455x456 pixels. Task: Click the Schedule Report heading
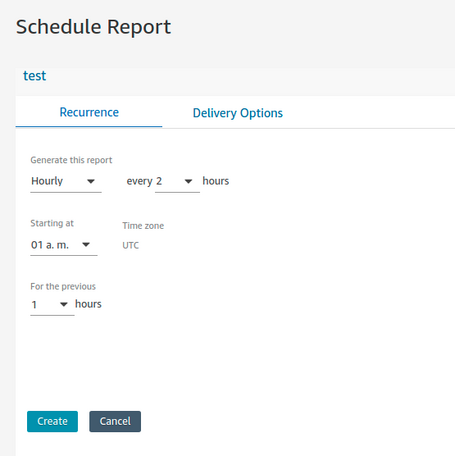(x=93, y=27)
